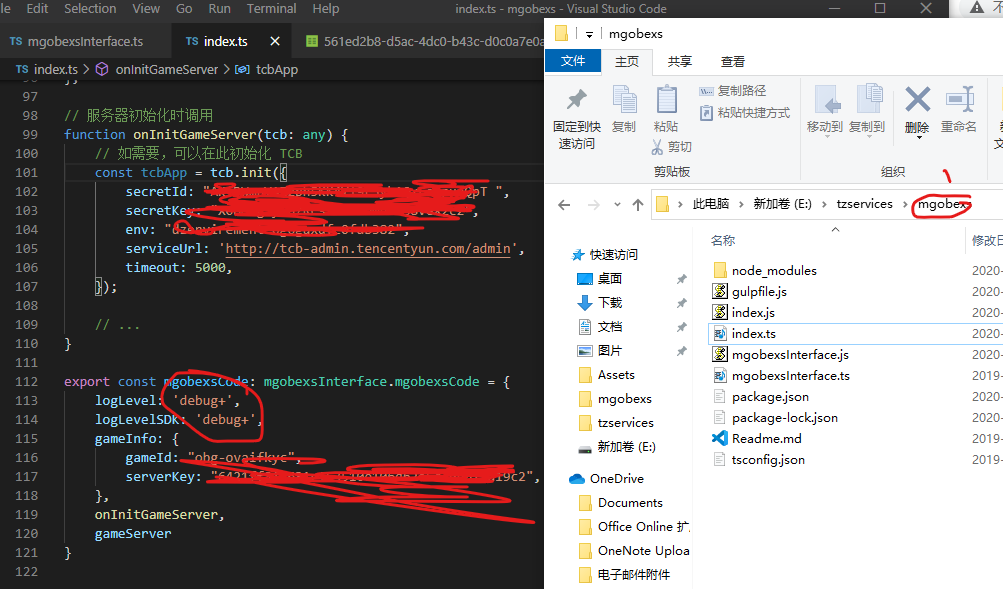
Task: Open the Help menu in VS Code
Action: pos(326,8)
